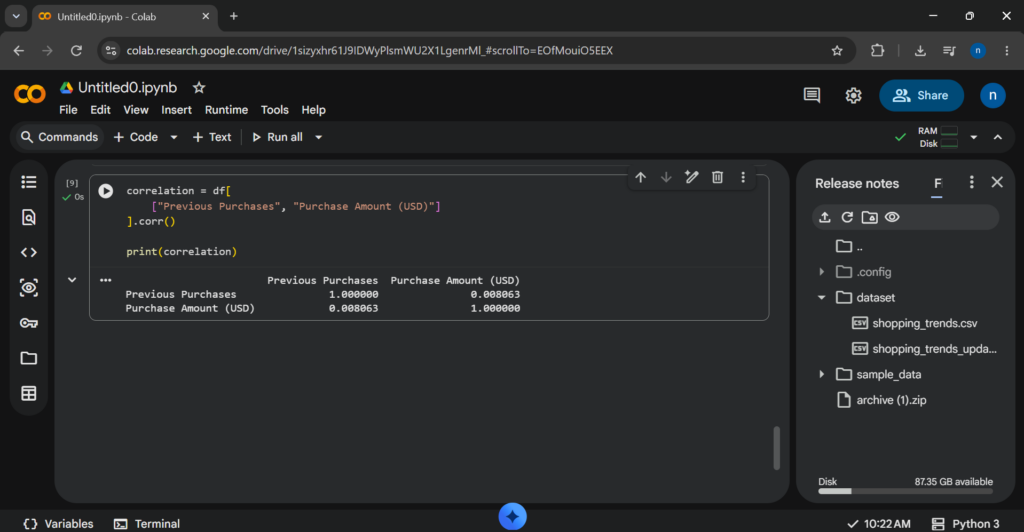Open the Help menu
This screenshot has width=1024, height=532.
(313, 110)
